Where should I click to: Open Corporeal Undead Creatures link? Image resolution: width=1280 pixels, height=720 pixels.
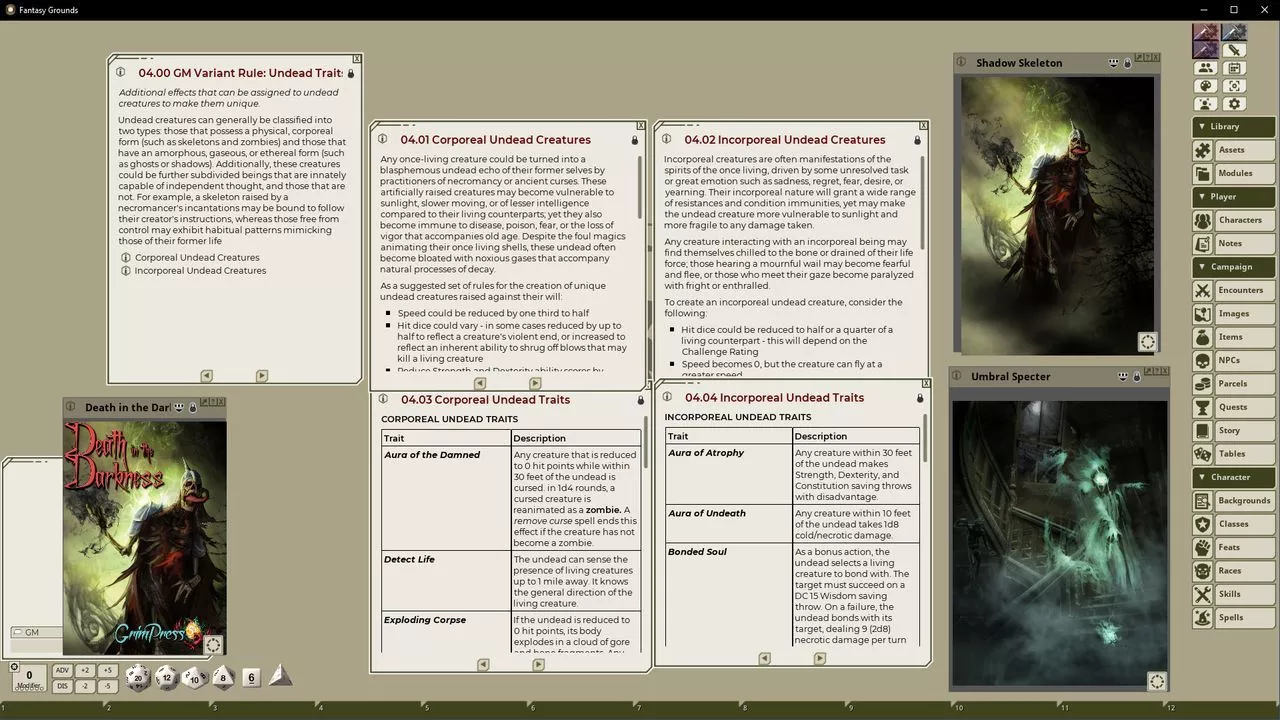(x=197, y=257)
